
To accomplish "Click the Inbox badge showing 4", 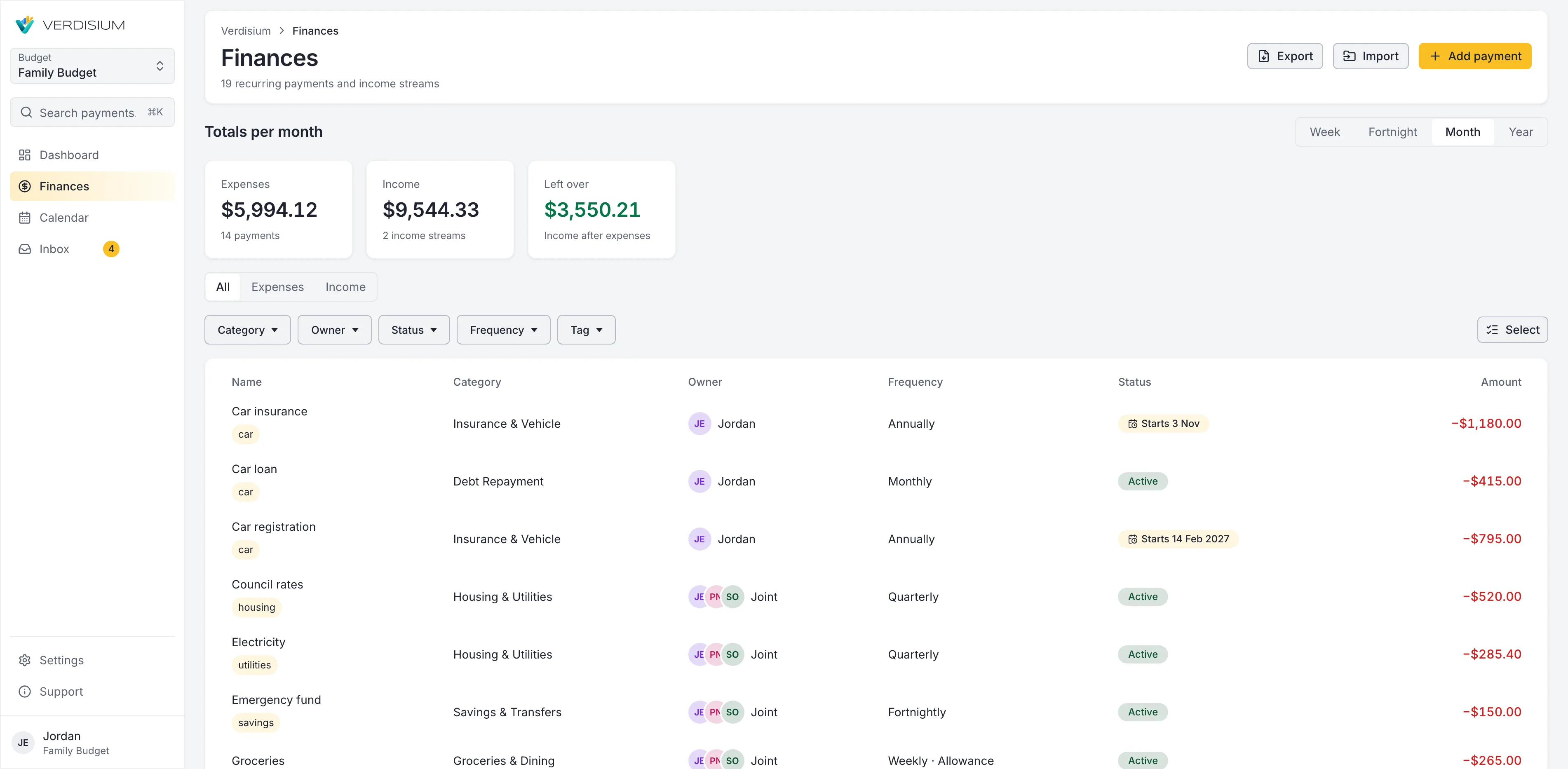I will point(111,249).
